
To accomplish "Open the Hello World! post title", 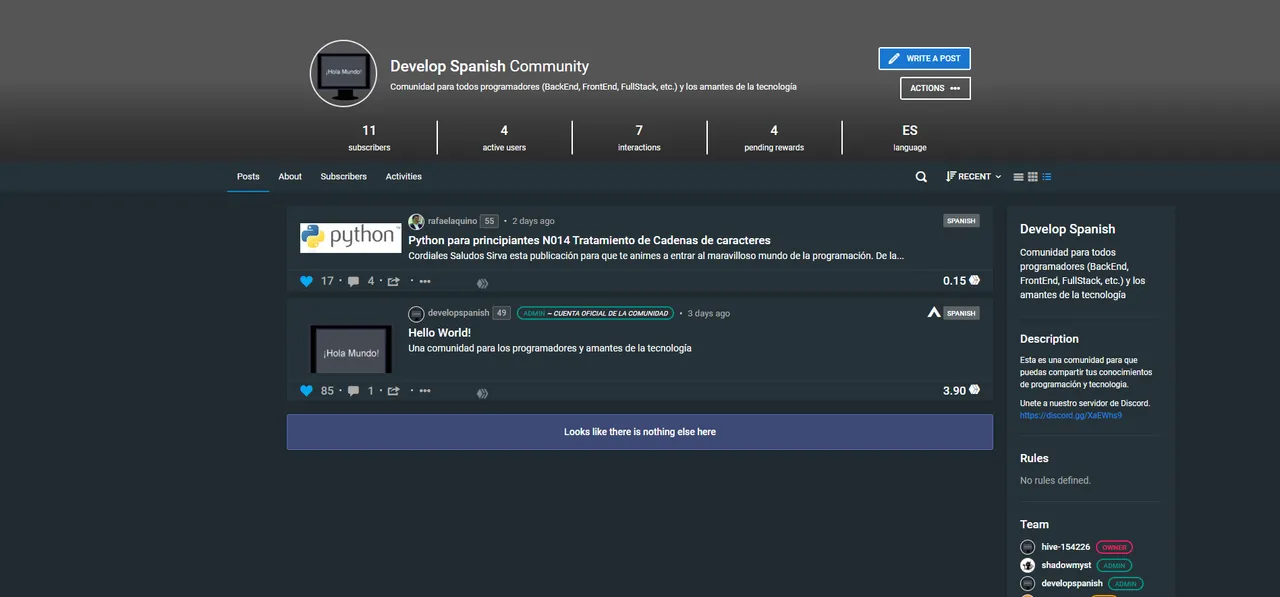I will click(x=439, y=332).
